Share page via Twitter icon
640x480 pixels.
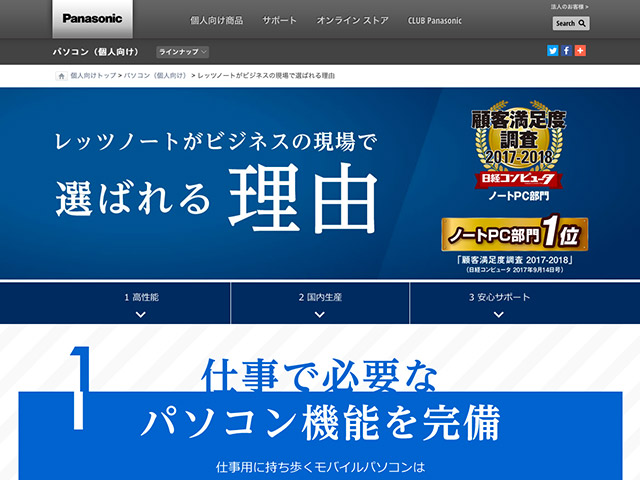point(552,51)
